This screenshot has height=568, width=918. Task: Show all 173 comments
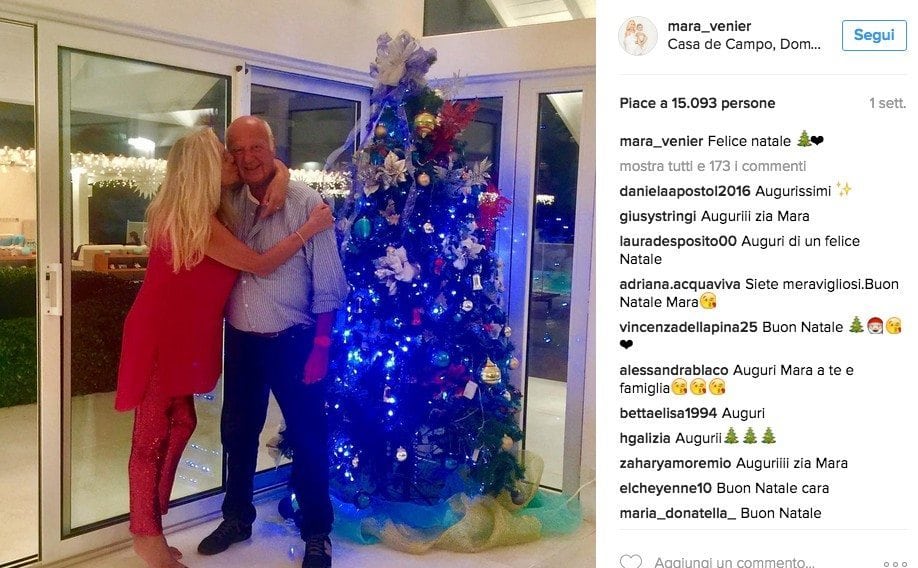click(x=713, y=166)
